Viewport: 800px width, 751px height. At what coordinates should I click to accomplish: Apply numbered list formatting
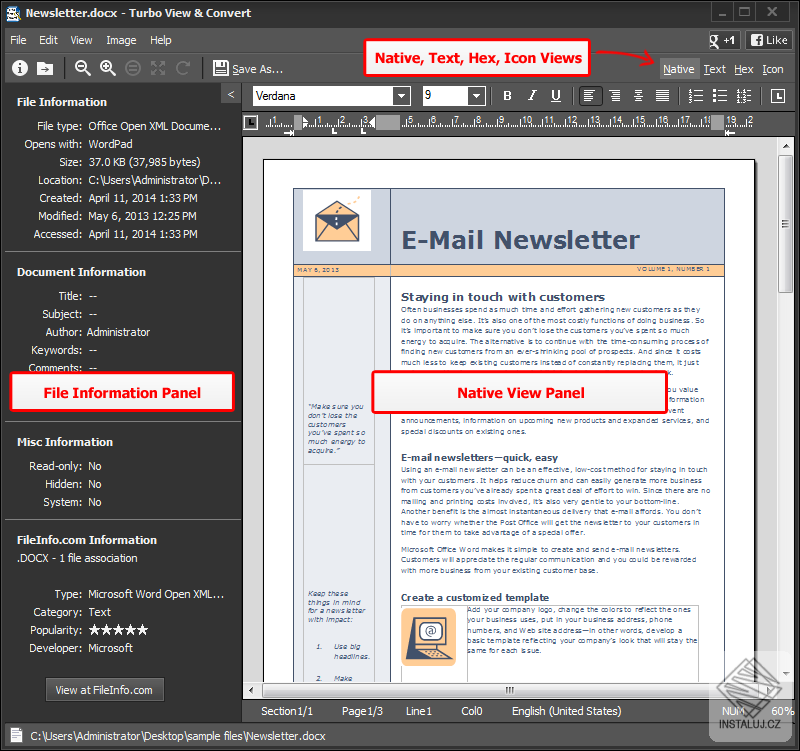pyautogui.click(x=696, y=95)
